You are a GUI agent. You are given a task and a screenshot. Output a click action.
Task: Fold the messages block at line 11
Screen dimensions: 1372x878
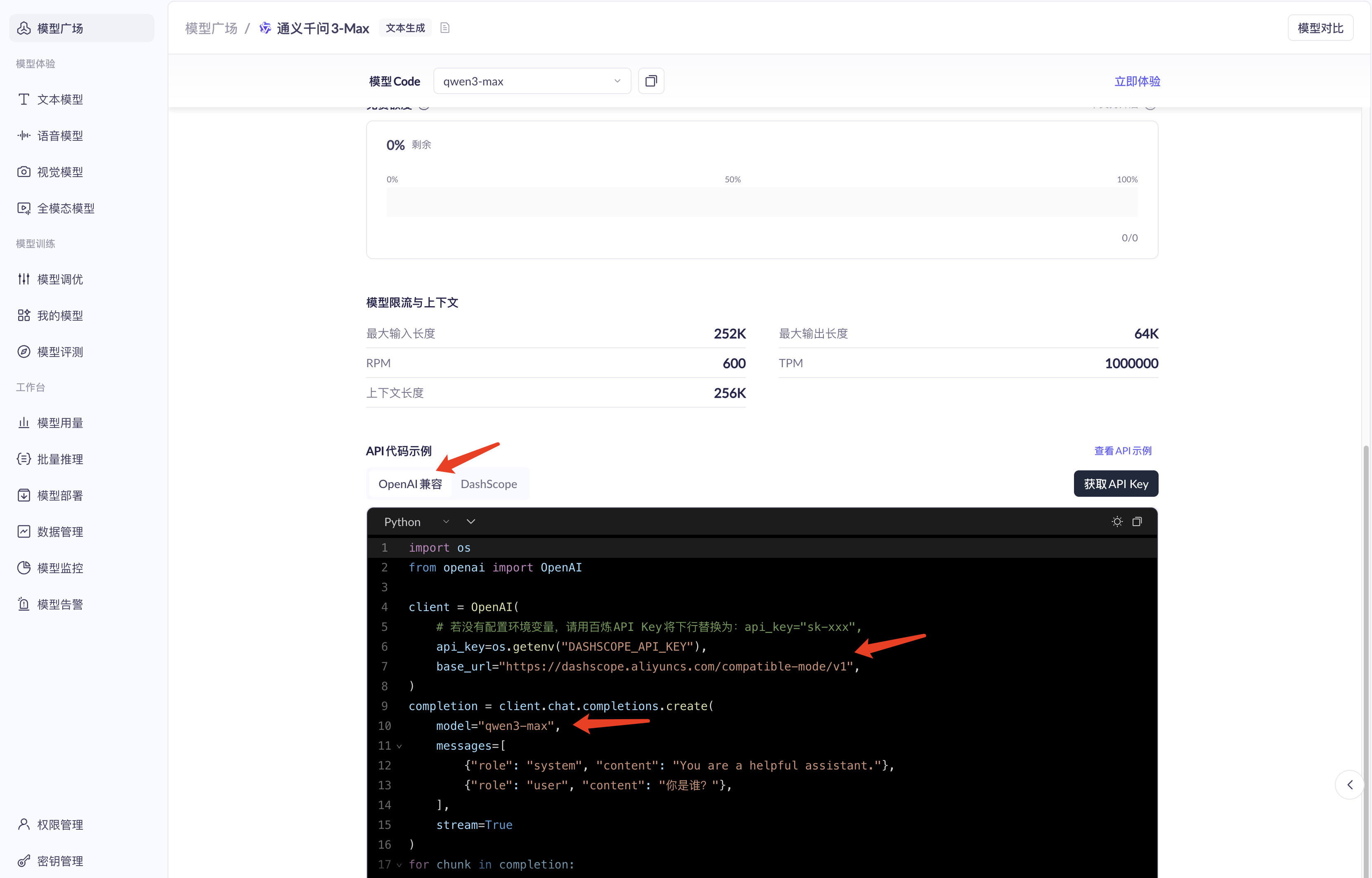tap(399, 746)
